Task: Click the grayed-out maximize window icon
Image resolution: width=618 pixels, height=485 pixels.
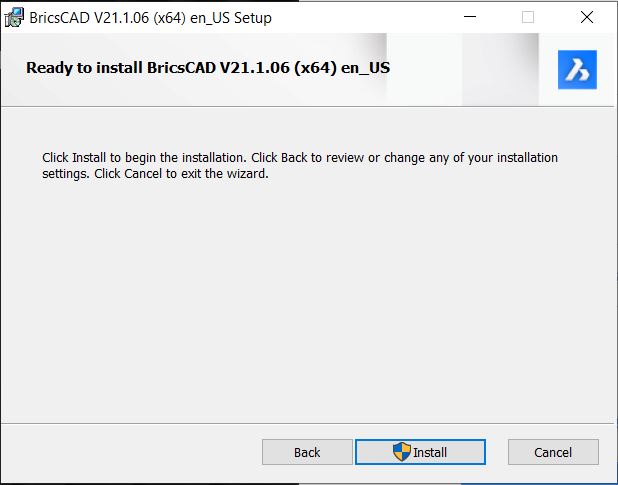Action: click(528, 17)
